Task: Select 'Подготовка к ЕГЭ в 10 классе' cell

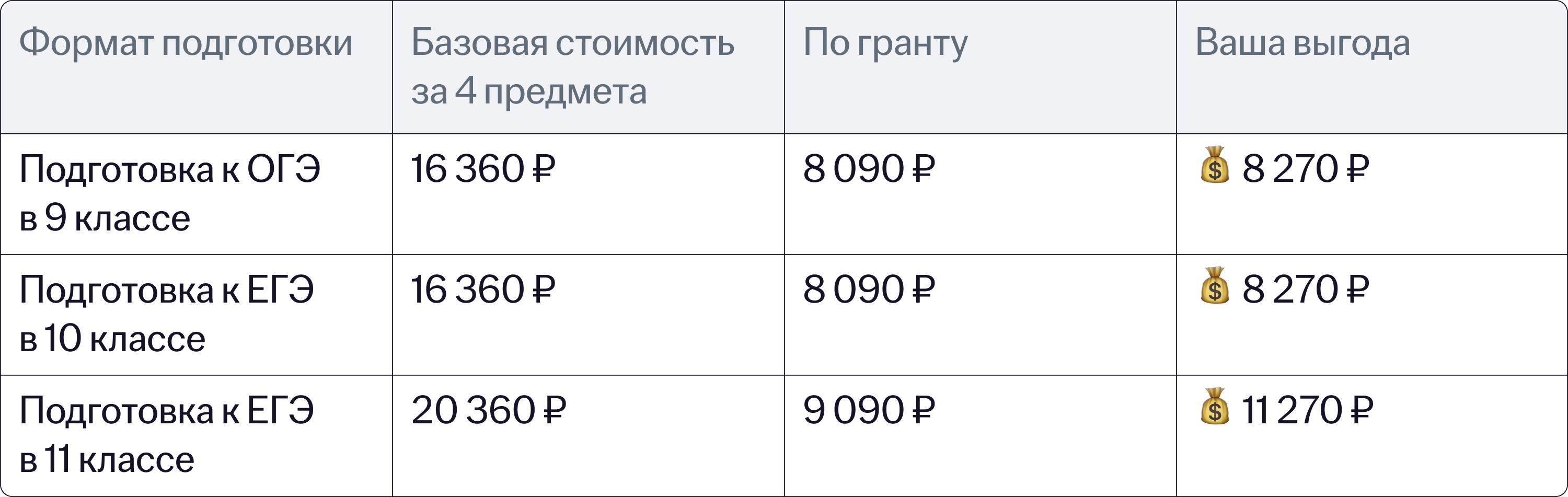Action: pyautogui.click(x=166, y=313)
